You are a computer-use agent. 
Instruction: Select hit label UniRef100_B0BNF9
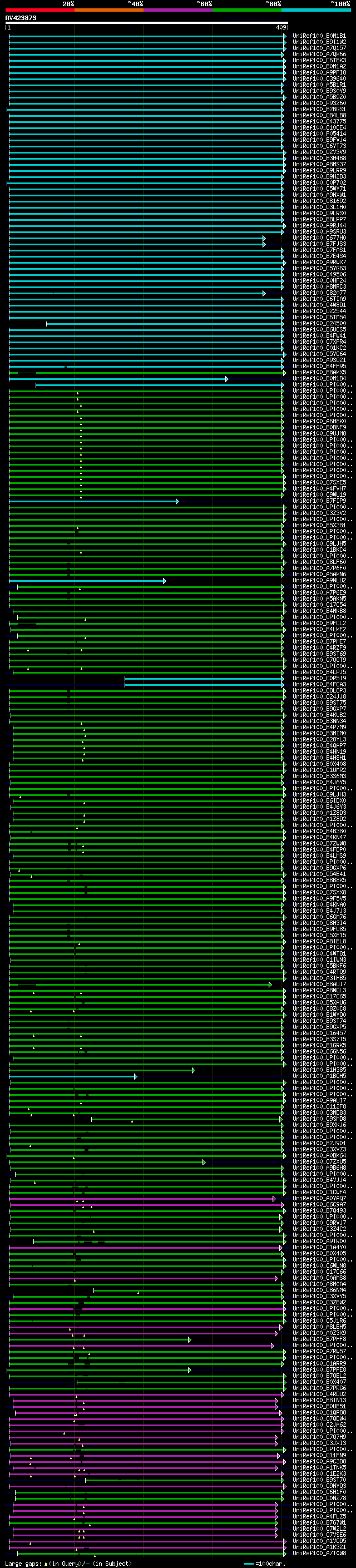pyautogui.click(x=319, y=428)
